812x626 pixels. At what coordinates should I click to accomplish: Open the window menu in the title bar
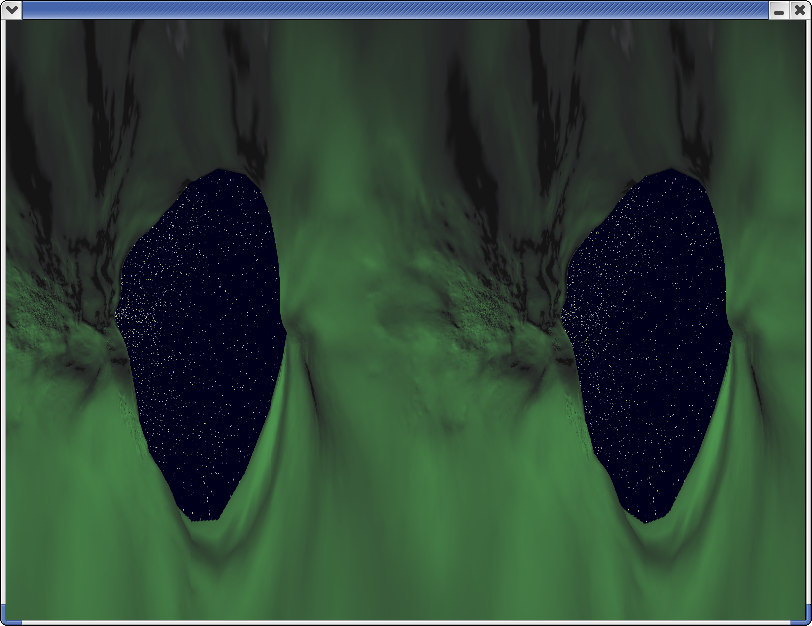[x=10, y=9]
